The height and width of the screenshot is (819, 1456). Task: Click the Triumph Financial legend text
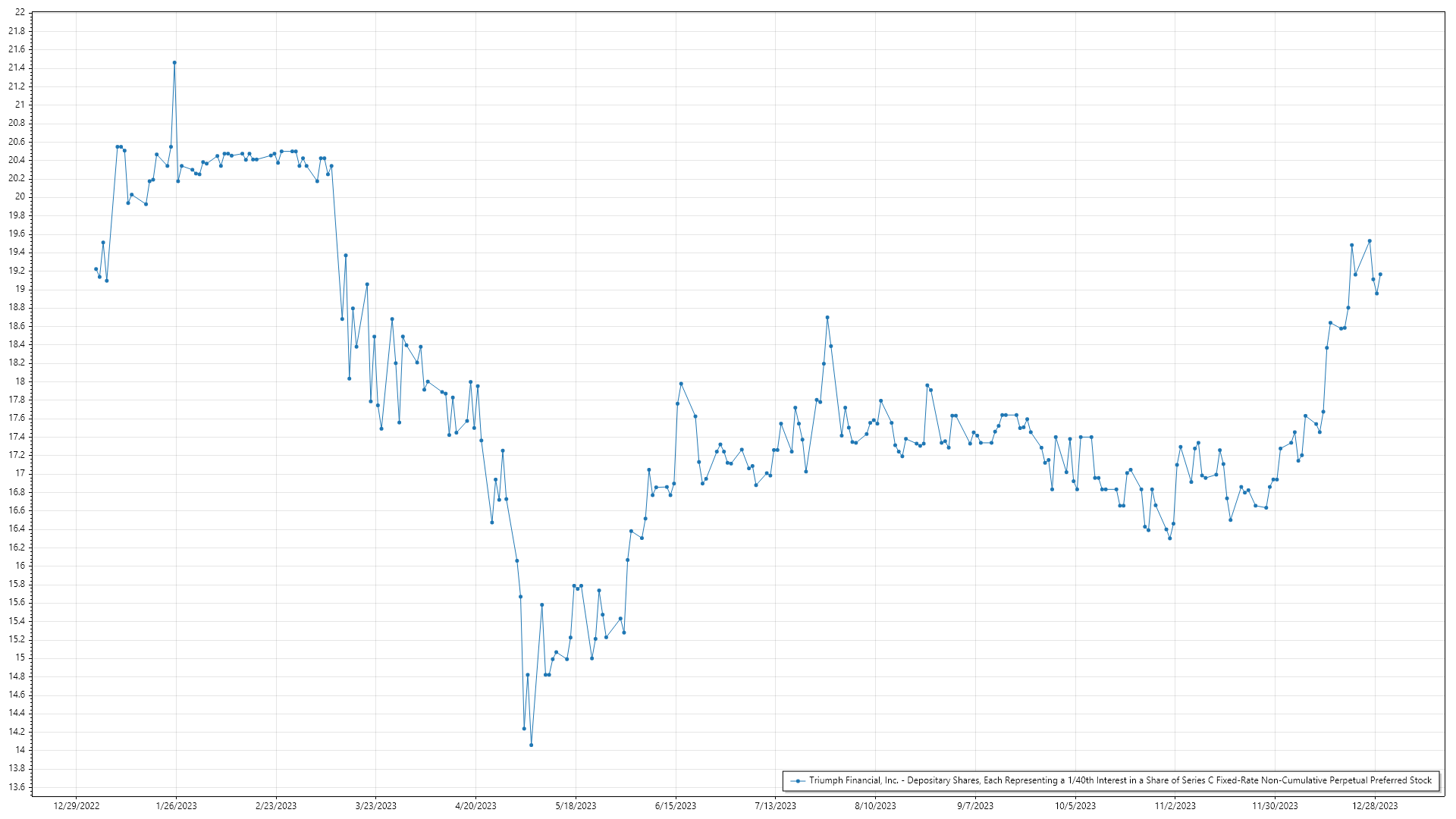pyautogui.click(x=1120, y=780)
